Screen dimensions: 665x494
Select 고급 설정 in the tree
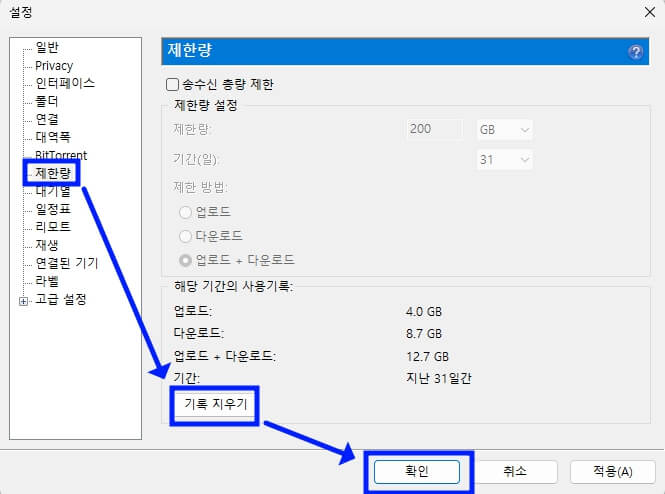(x=61, y=299)
